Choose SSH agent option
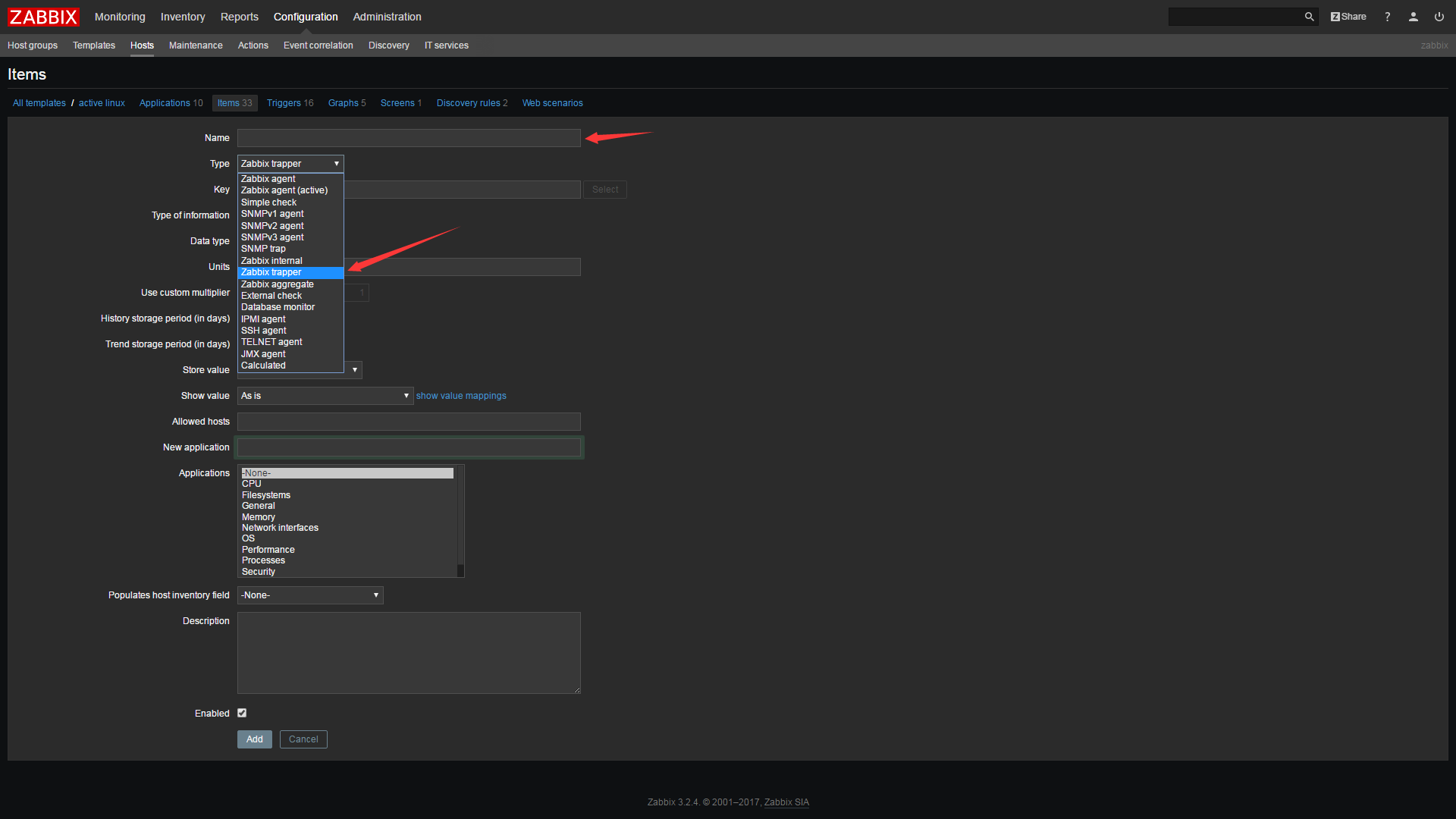The image size is (1456, 819). tap(290, 331)
